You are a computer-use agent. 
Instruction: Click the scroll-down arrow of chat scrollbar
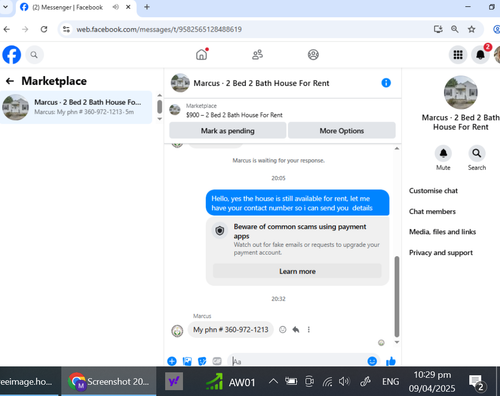[x=397, y=342]
